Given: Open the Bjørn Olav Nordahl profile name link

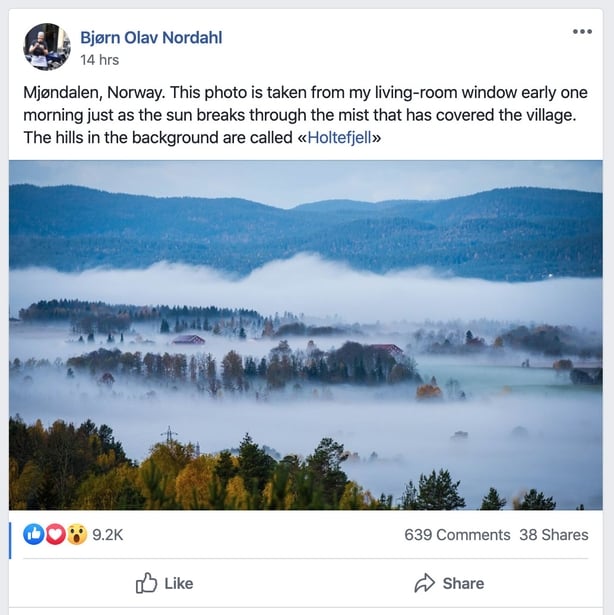Looking at the screenshot, I should point(151,38).
